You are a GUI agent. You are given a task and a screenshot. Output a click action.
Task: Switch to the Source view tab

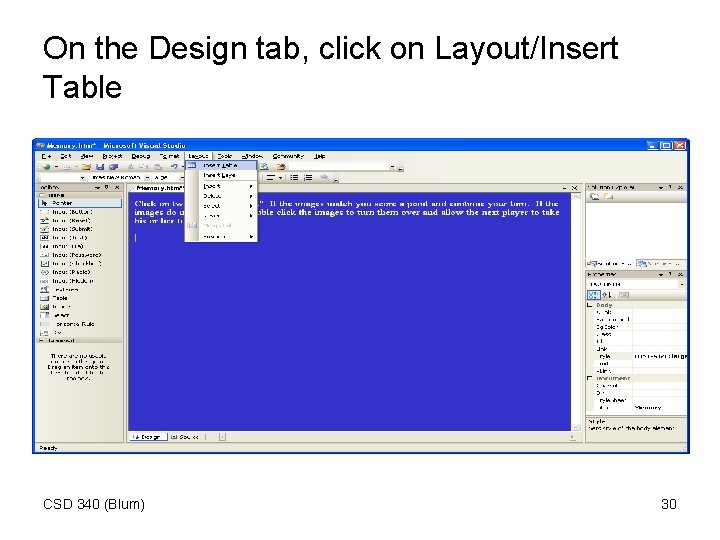(185, 437)
